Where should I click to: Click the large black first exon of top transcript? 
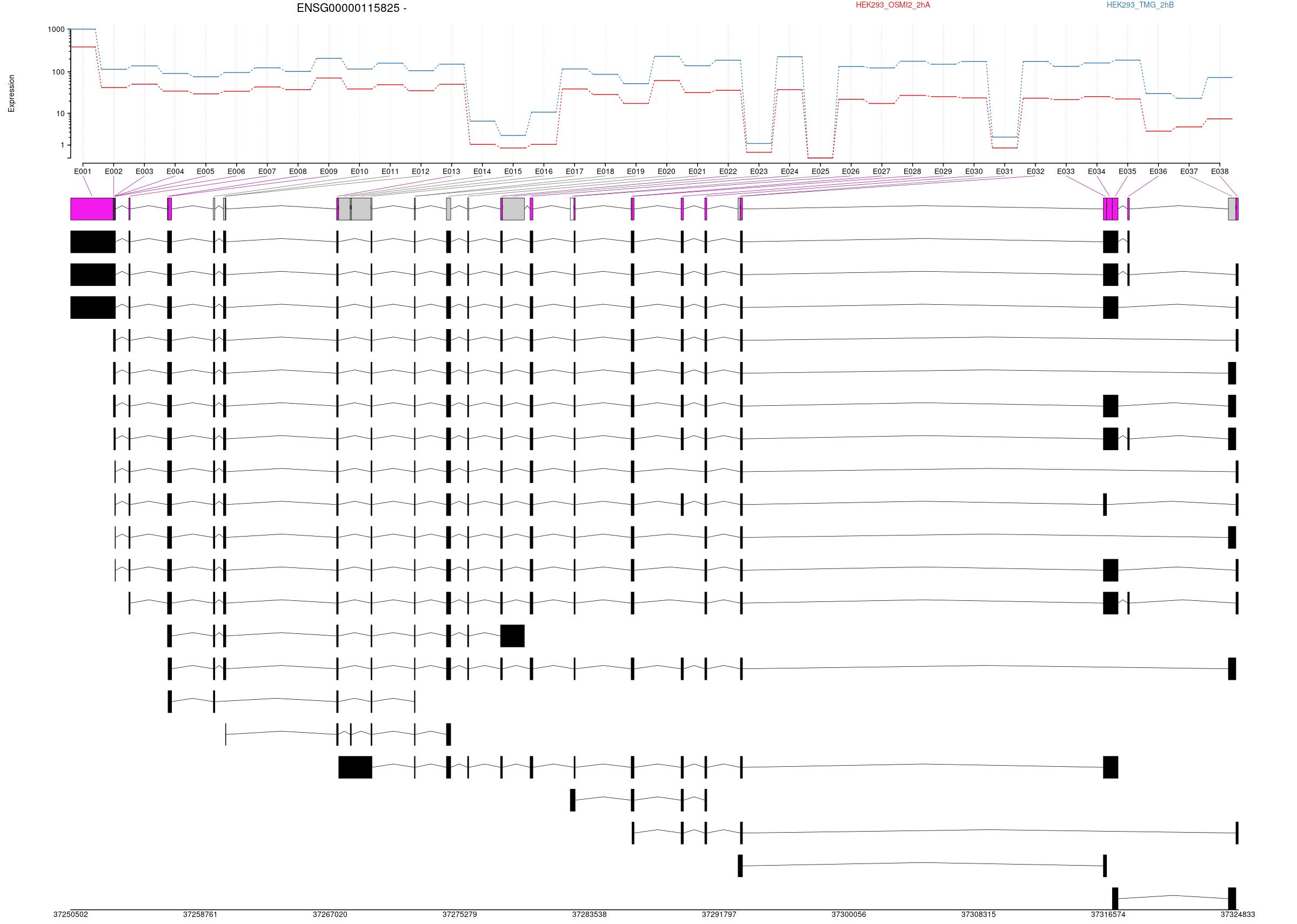pyautogui.click(x=93, y=242)
